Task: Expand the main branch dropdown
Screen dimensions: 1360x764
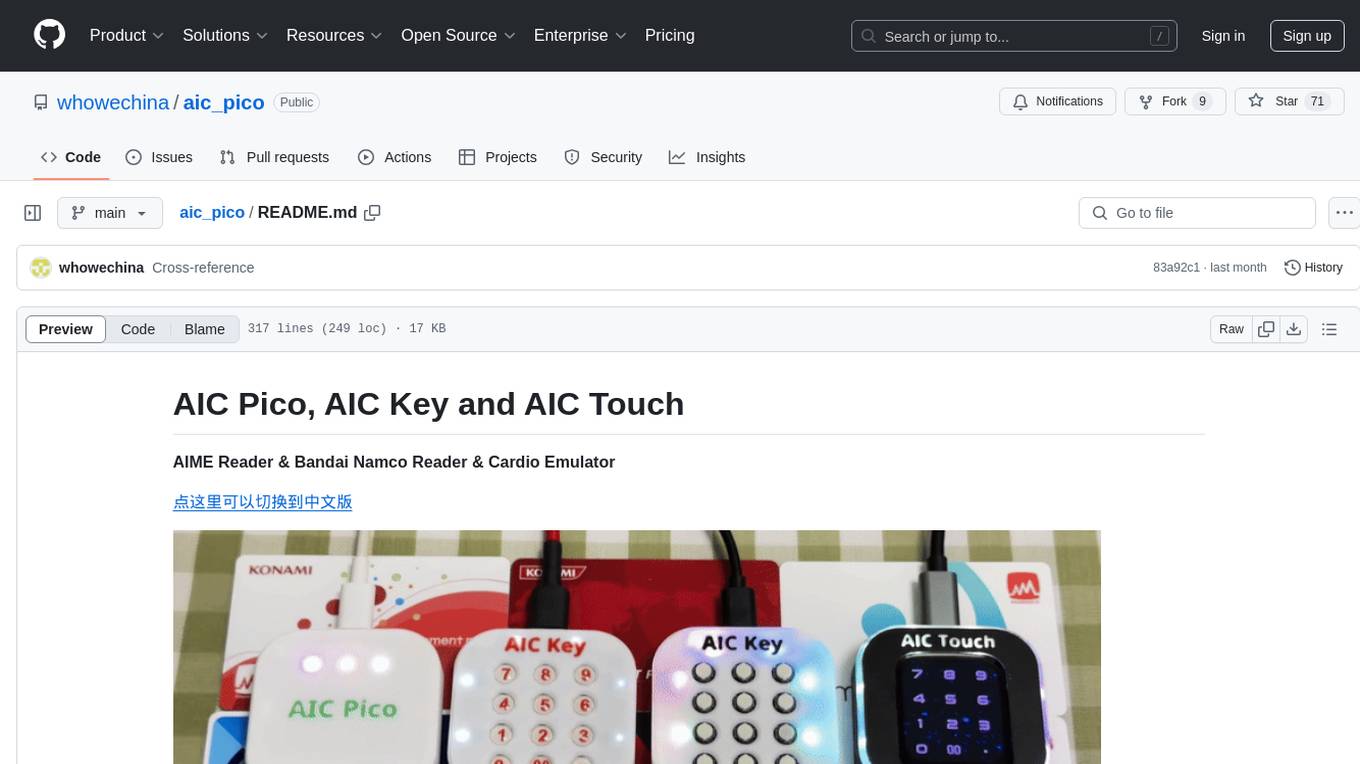Action: [110, 213]
